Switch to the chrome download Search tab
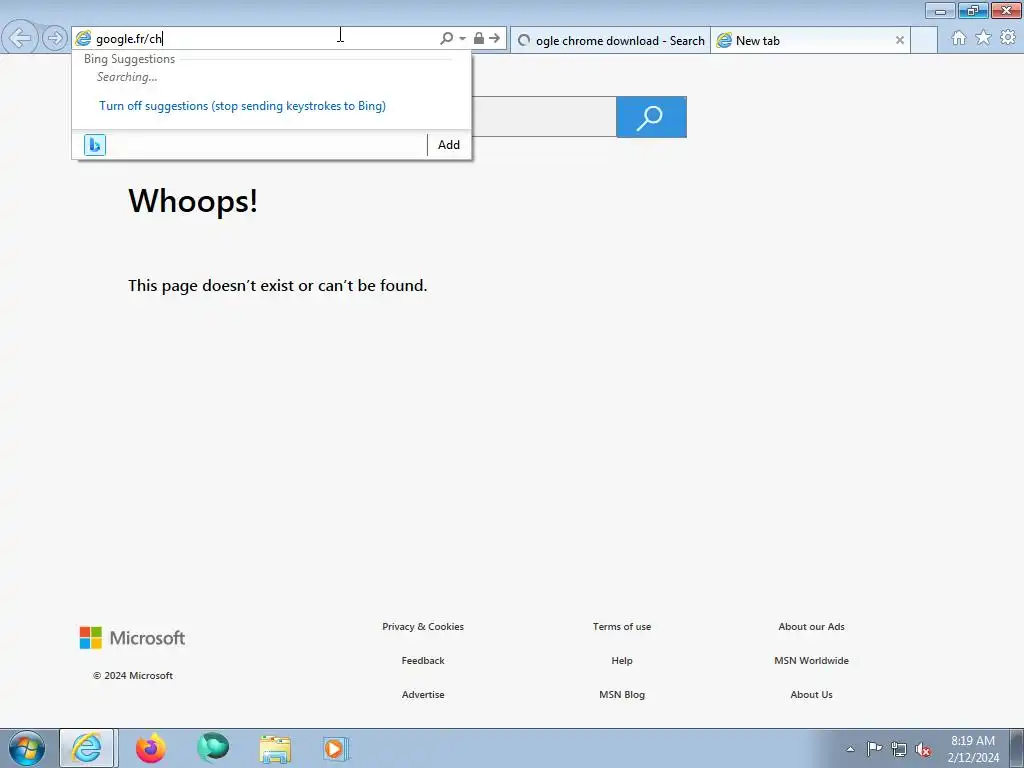 [610, 40]
